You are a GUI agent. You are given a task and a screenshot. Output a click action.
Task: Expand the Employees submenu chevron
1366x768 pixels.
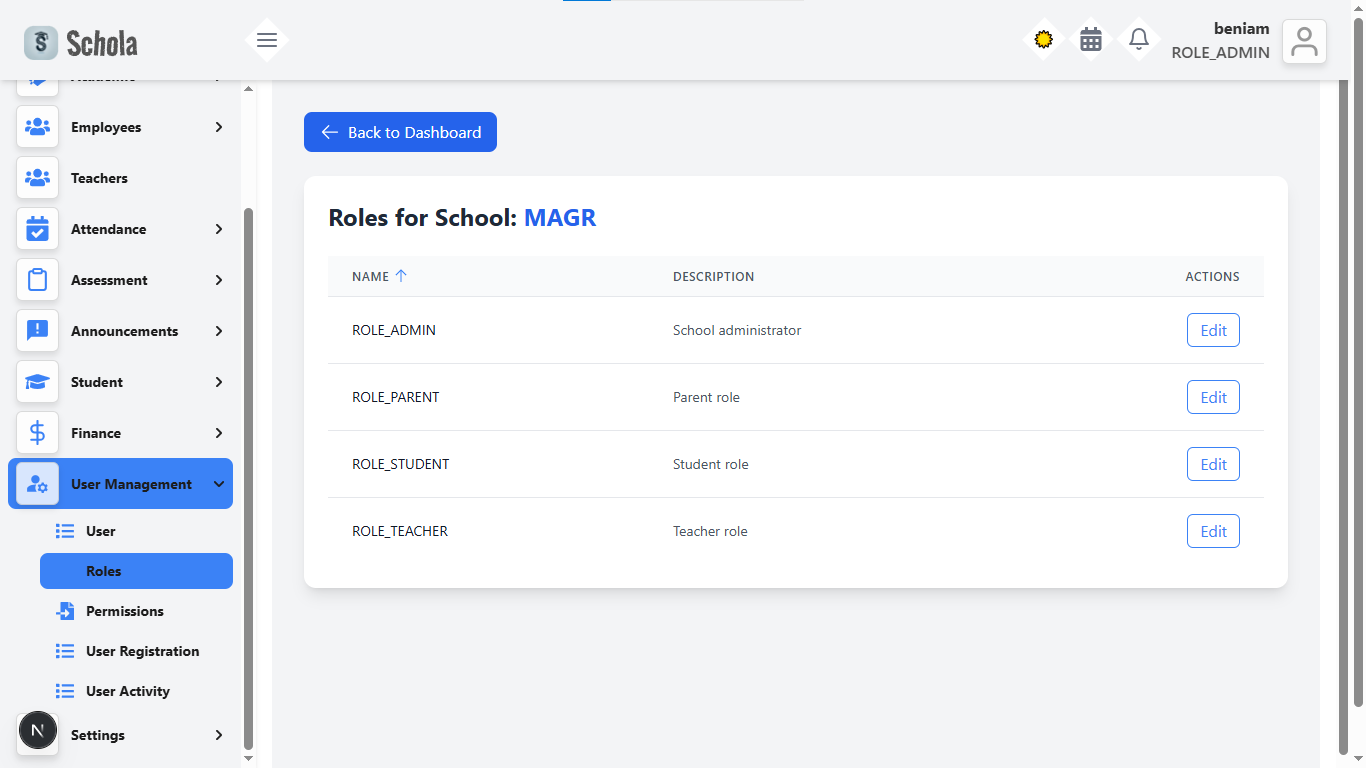click(x=219, y=127)
